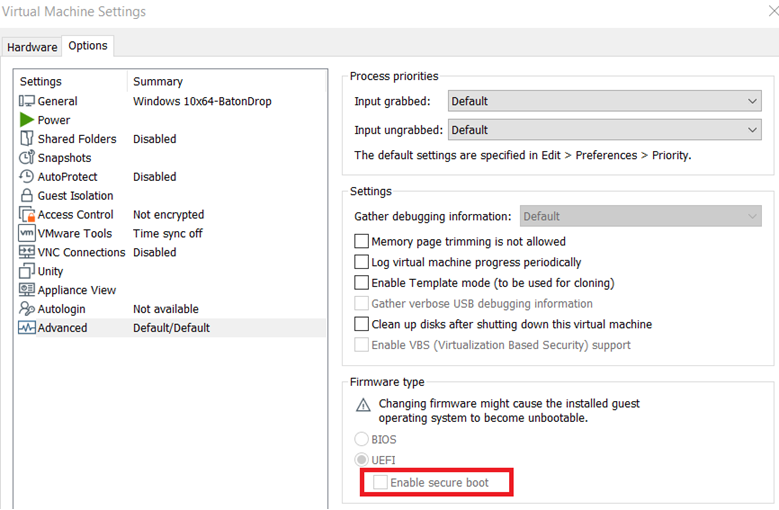The image size is (779, 510).
Task: Select Autologin setting row
Action: (170, 308)
